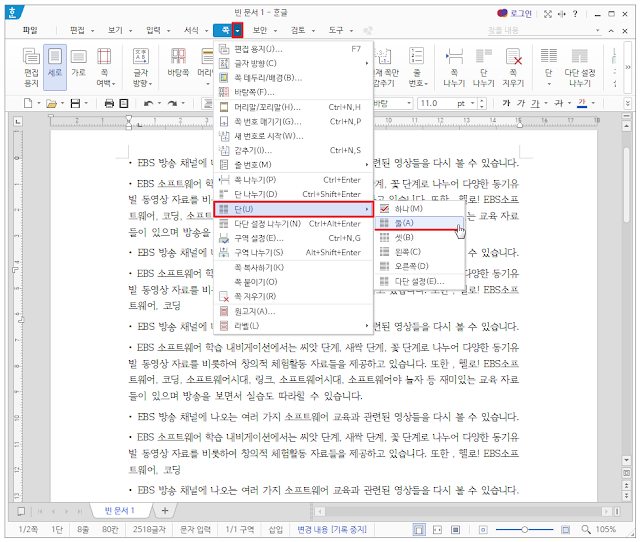640x542 pixels.
Task: Click the zoom slider handle
Action: (524, 530)
